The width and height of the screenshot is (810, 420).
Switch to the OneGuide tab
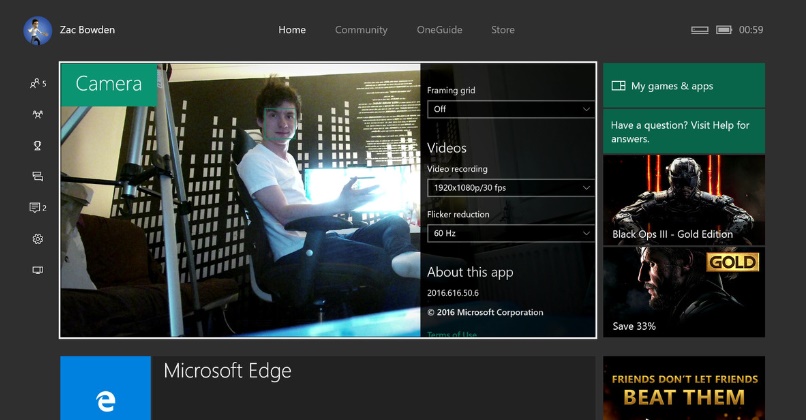point(439,30)
